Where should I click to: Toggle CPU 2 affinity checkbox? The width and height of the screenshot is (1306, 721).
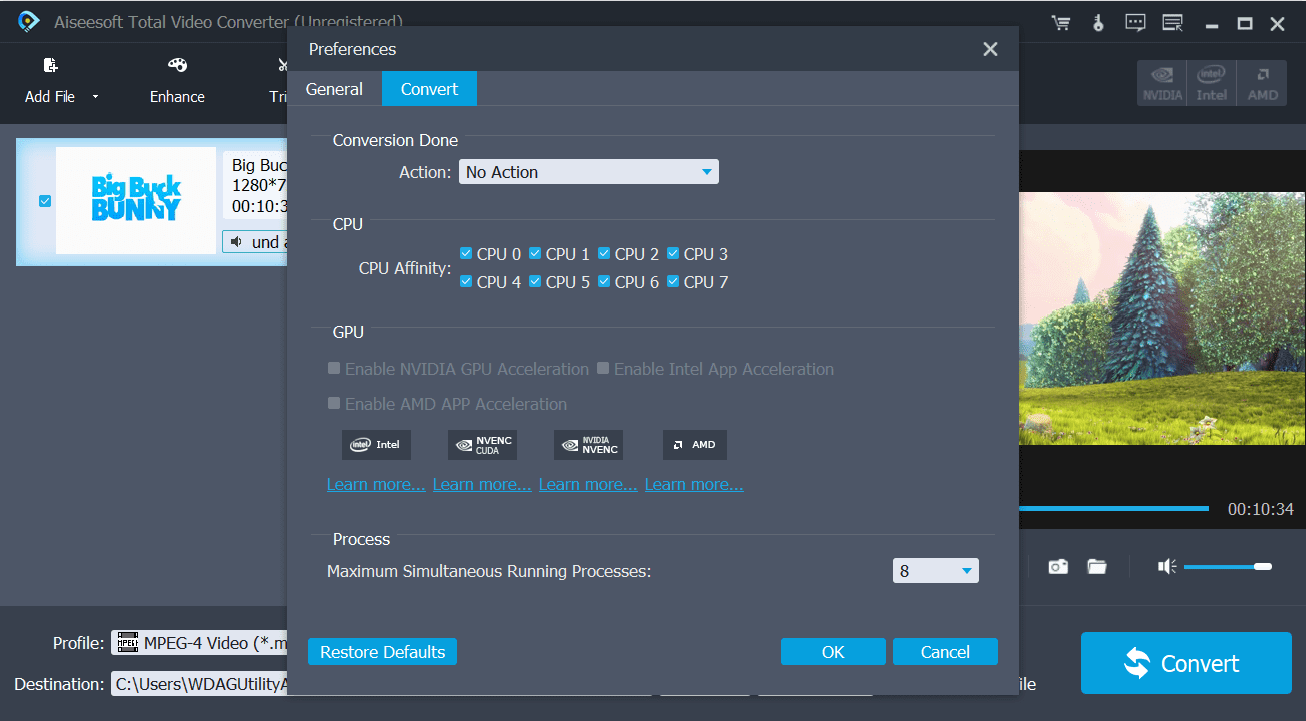point(604,253)
